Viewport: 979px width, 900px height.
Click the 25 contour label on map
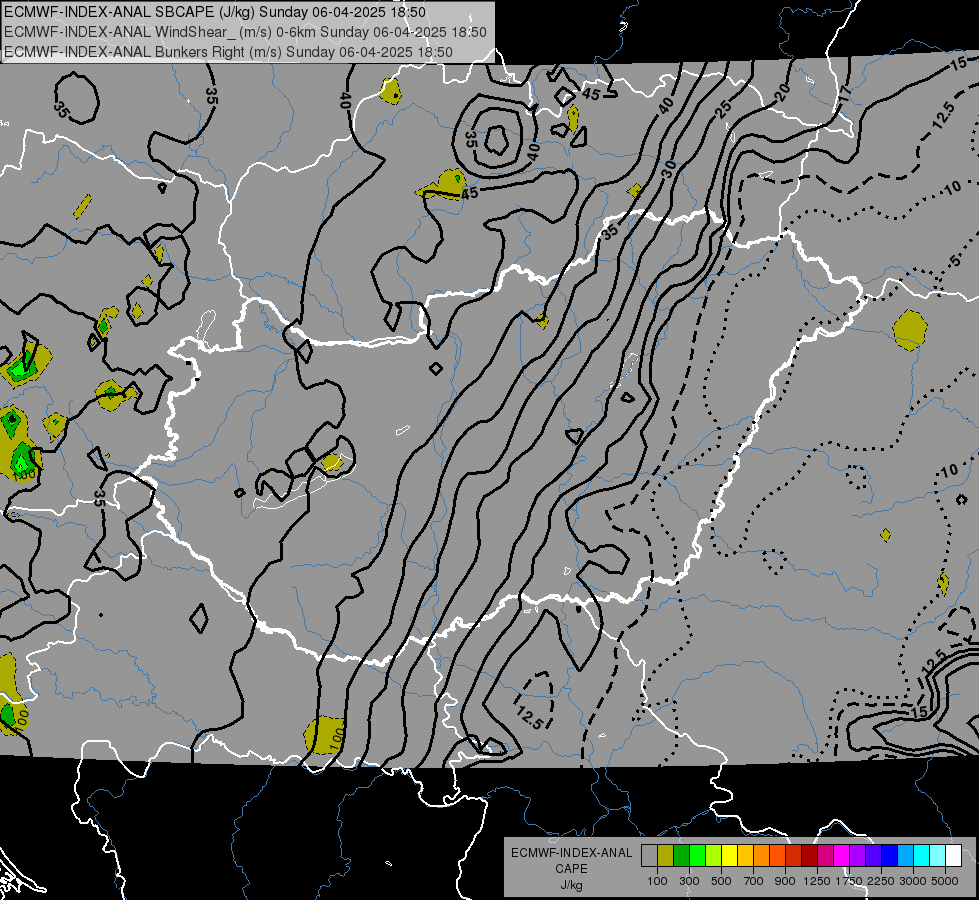(x=723, y=109)
